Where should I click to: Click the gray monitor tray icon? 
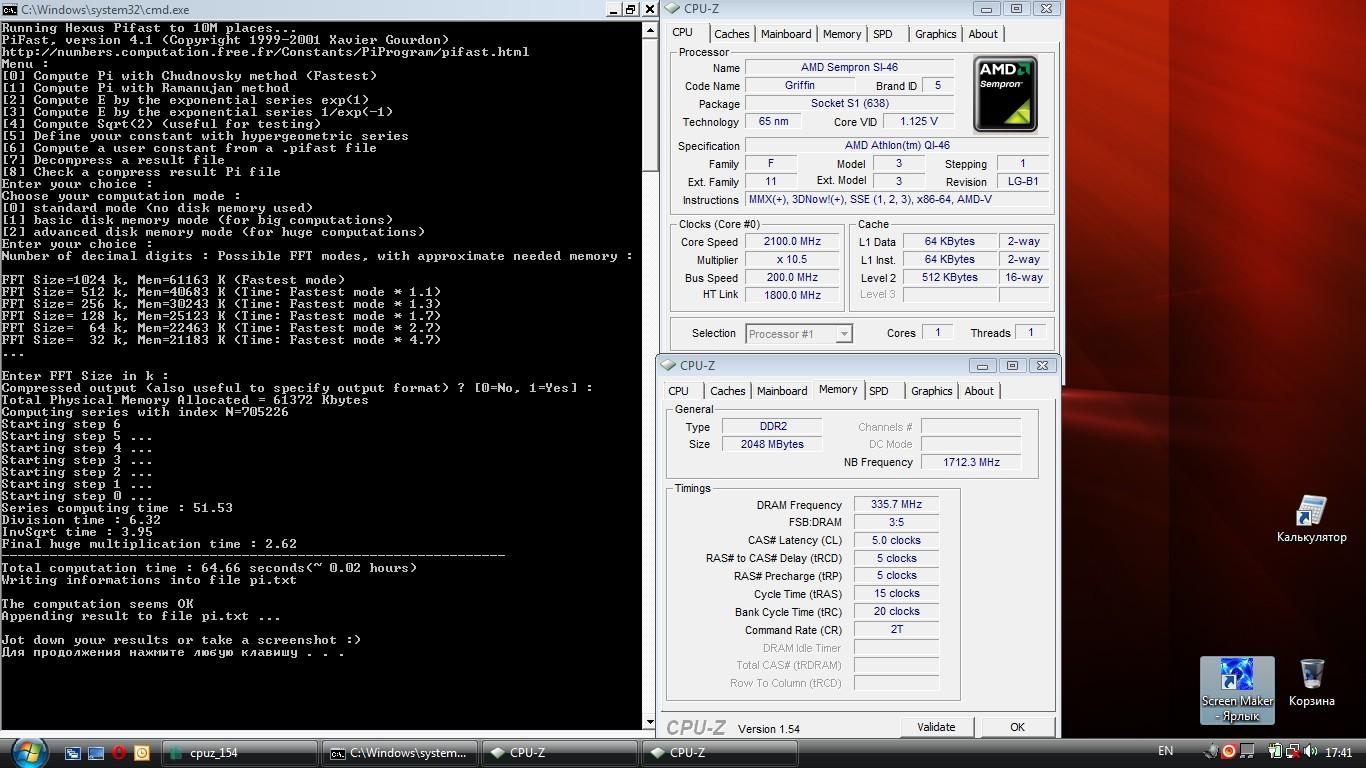coord(1247,751)
